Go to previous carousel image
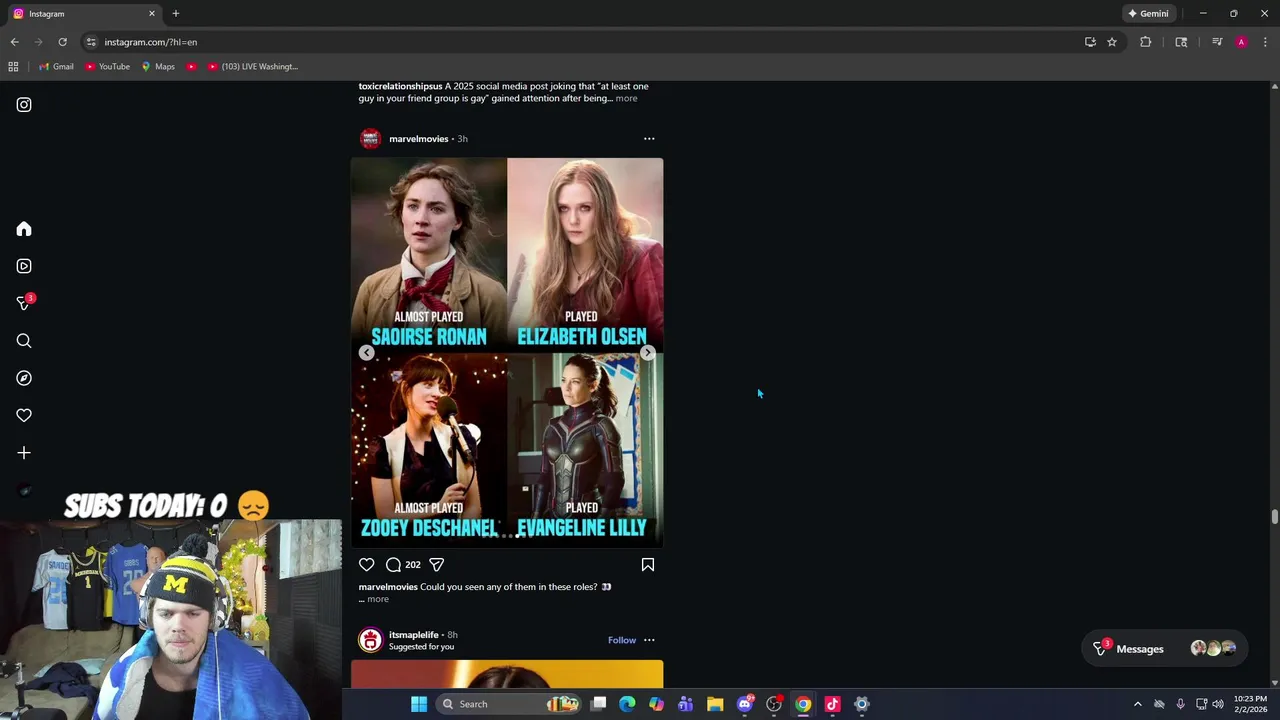 click(x=367, y=352)
